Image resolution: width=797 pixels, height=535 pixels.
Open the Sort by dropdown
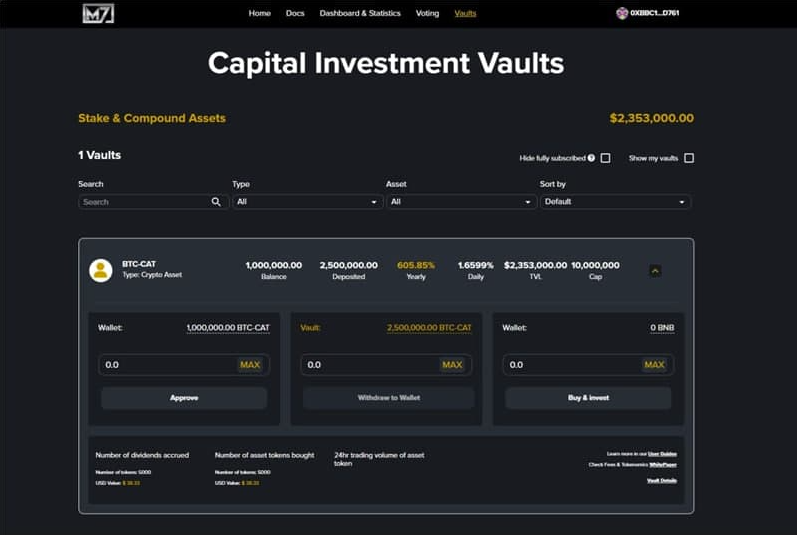(615, 202)
